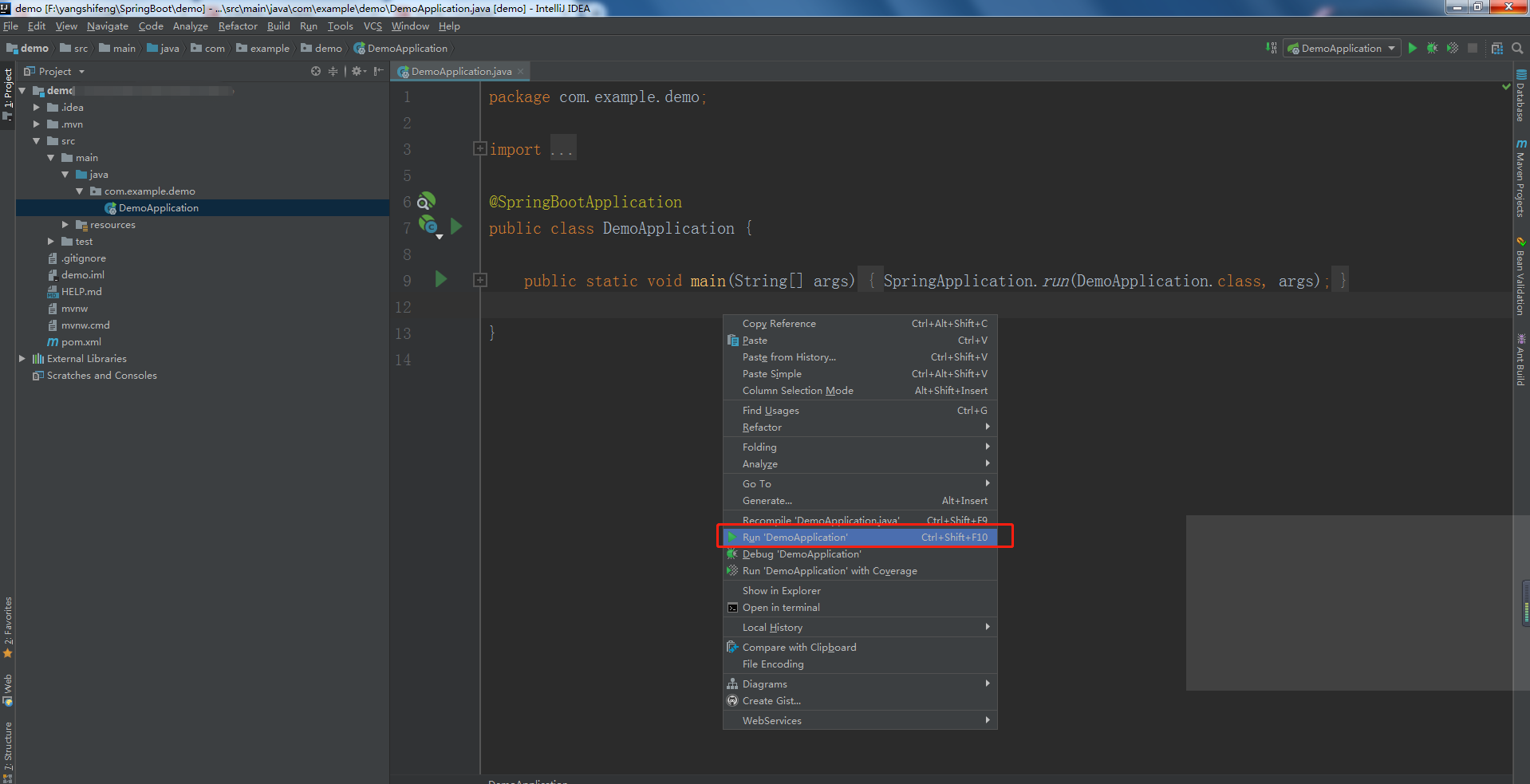The height and width of the screenshot is (784, 1530).
Task: Click the Stop button in toolbar
Action: pyautogui.click(x=1473, y=48)
